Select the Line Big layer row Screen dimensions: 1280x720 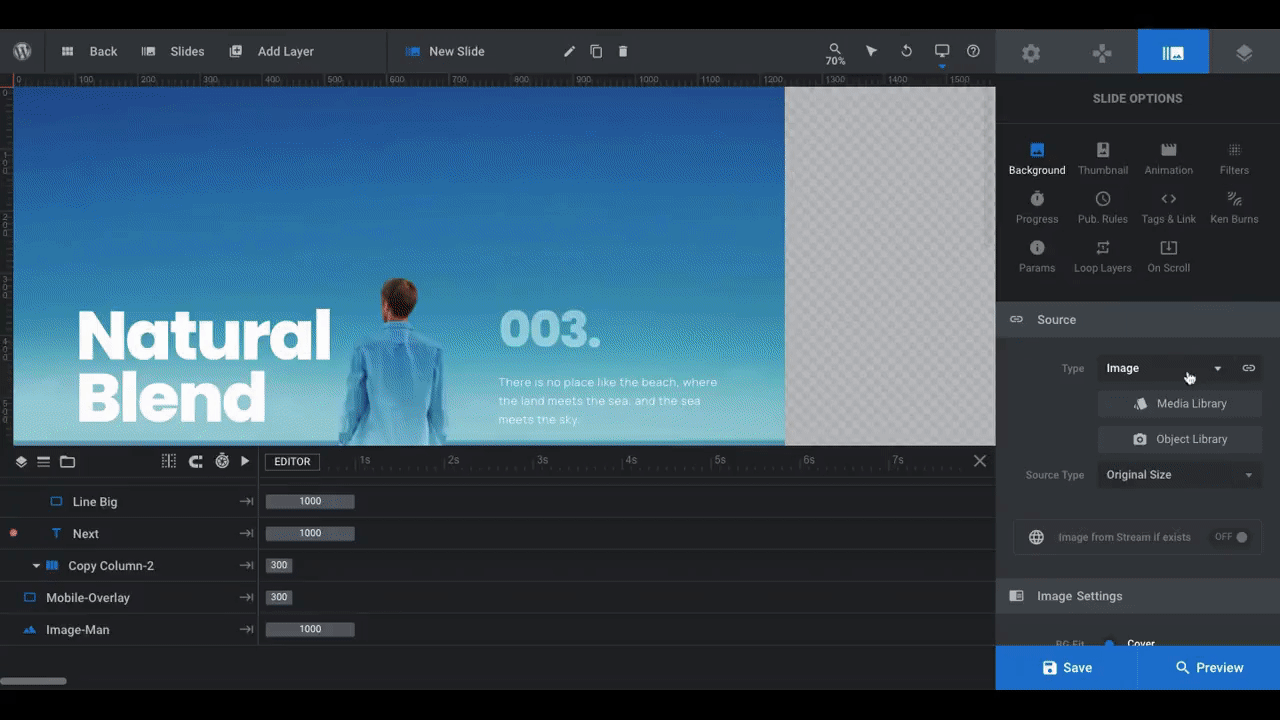[129, 502]
